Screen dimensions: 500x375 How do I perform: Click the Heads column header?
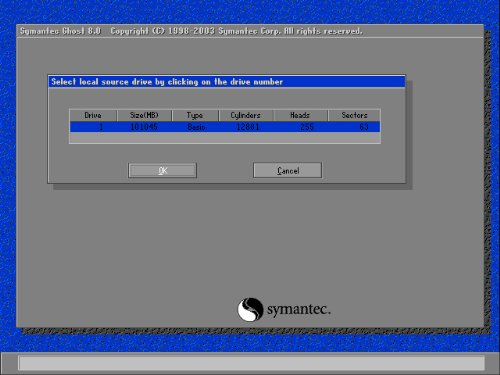[301, 115]
